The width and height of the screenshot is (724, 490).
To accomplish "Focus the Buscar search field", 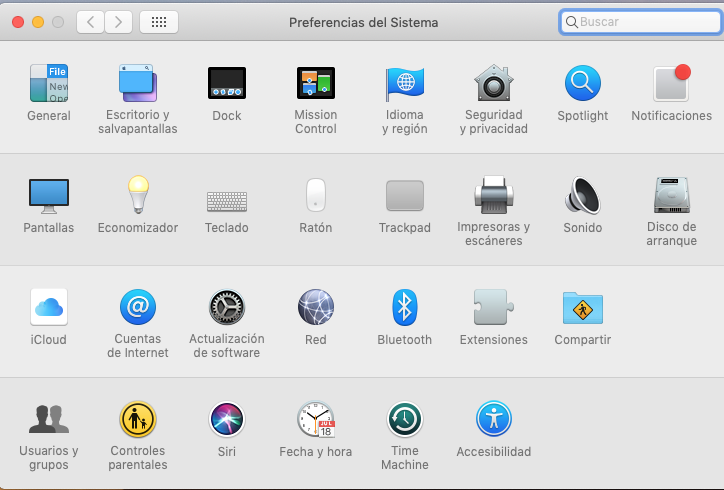I will click(x=640, y=22).
